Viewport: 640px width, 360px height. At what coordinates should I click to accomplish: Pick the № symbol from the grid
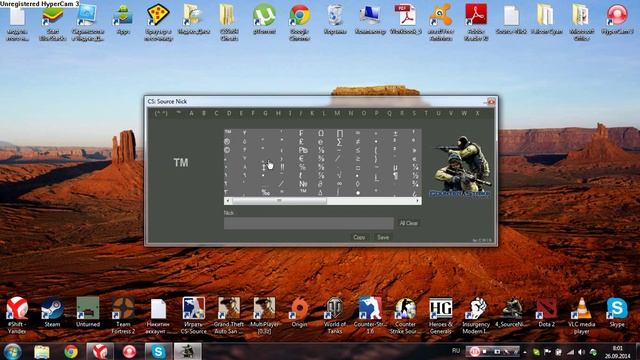[x=303, y=184]
